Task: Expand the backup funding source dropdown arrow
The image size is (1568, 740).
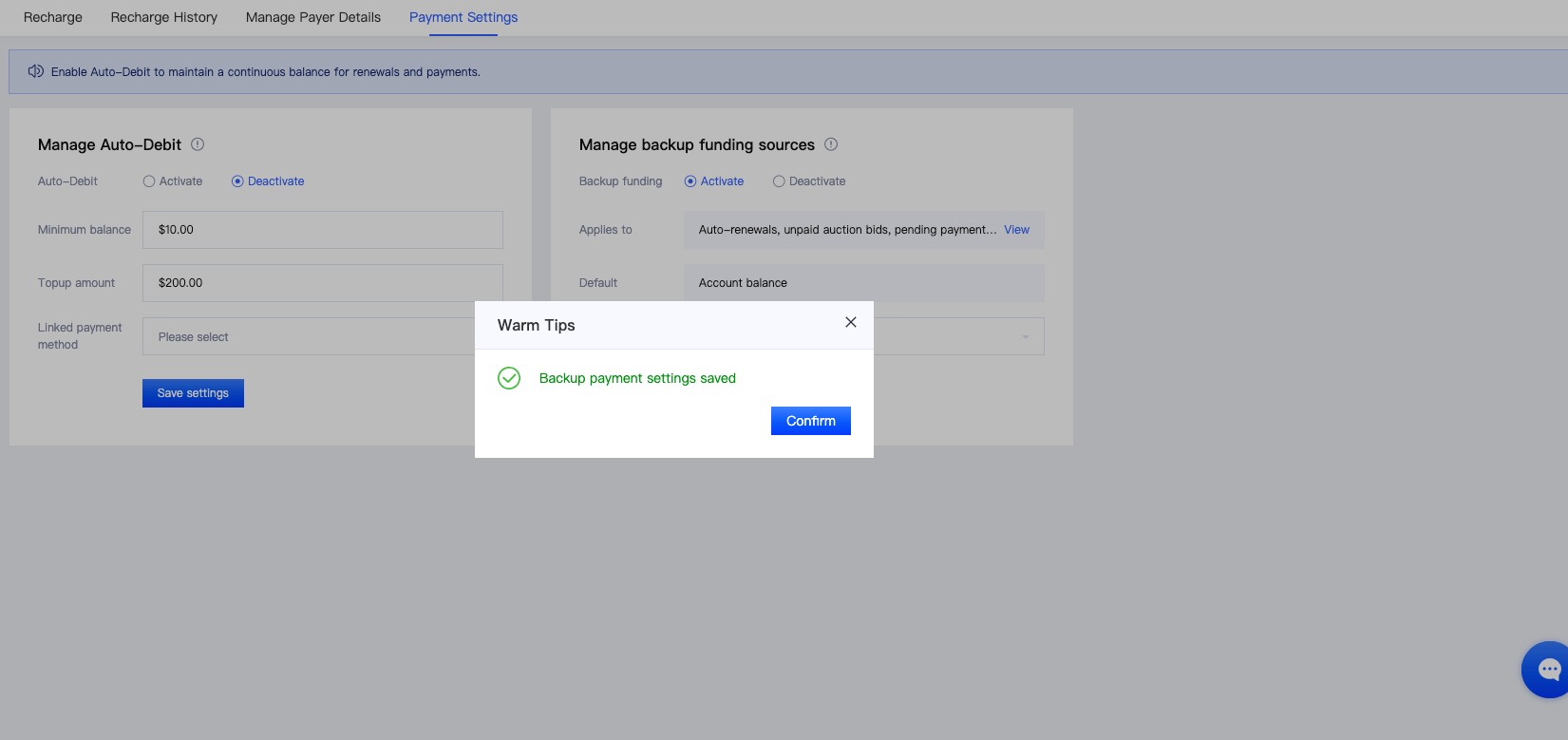Action: 1025,336
